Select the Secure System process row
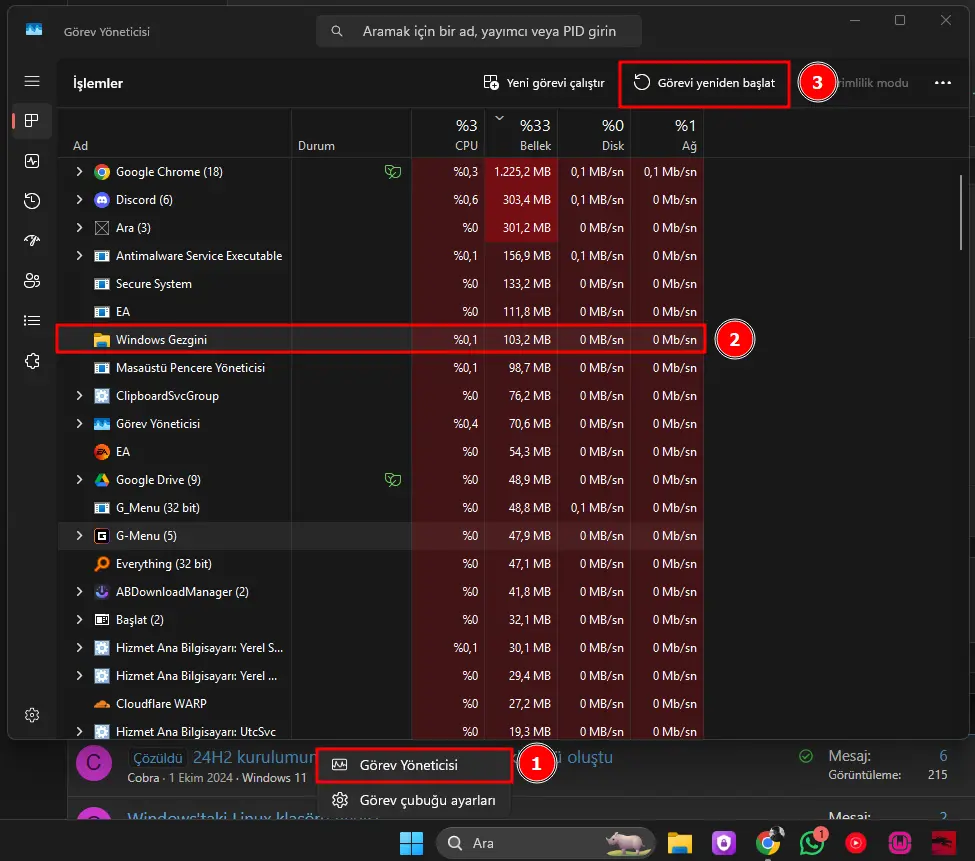975x861 pixels. pos(381,283)
